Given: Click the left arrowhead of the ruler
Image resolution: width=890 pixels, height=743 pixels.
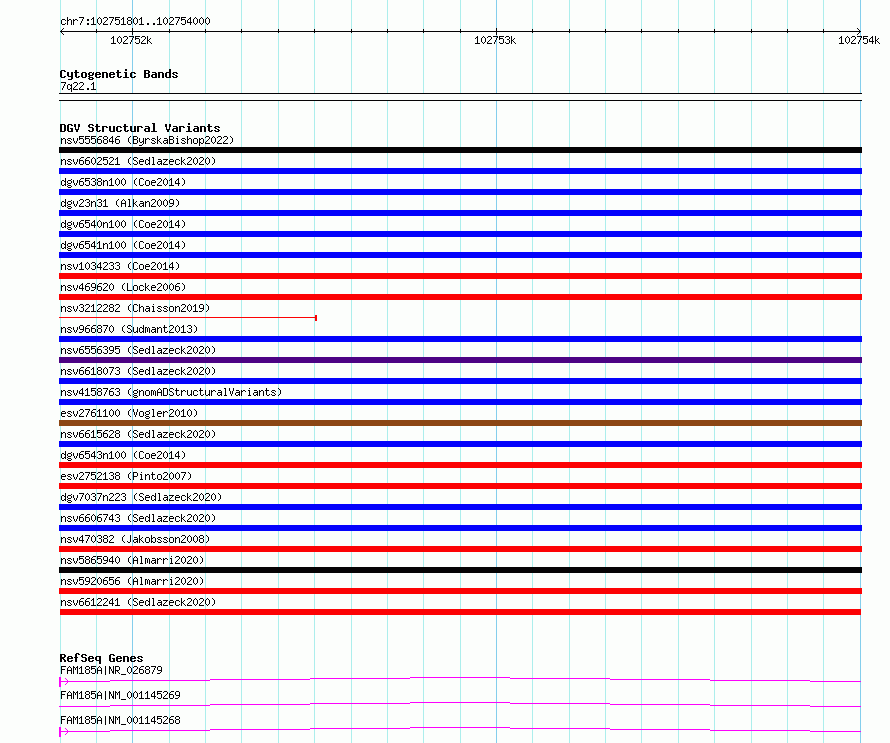Looking at the screenshot, I should [x=62, y=31].
